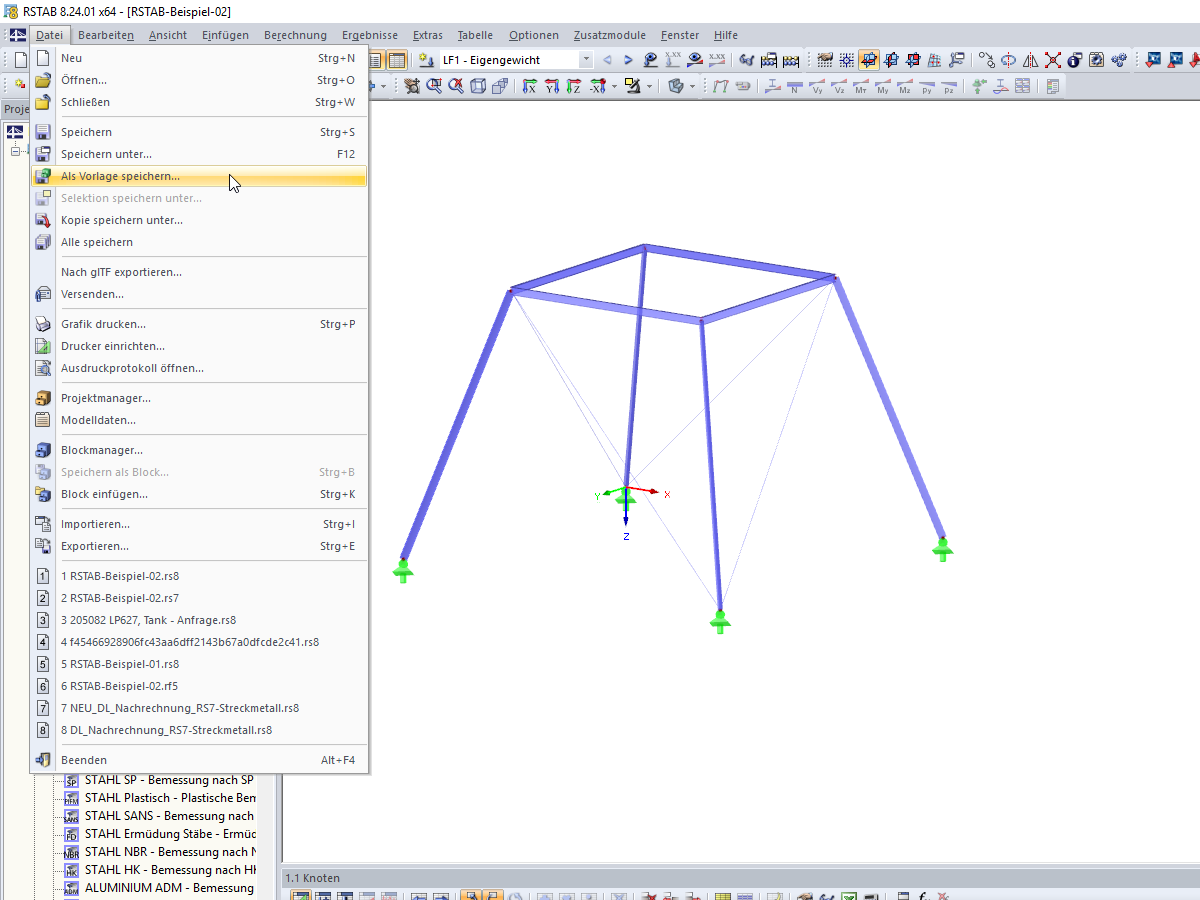Image resolution: width=1200 pixels, height=900 pixels.
Task: Show axial force N results icon
Action: [x=794, y=87]
